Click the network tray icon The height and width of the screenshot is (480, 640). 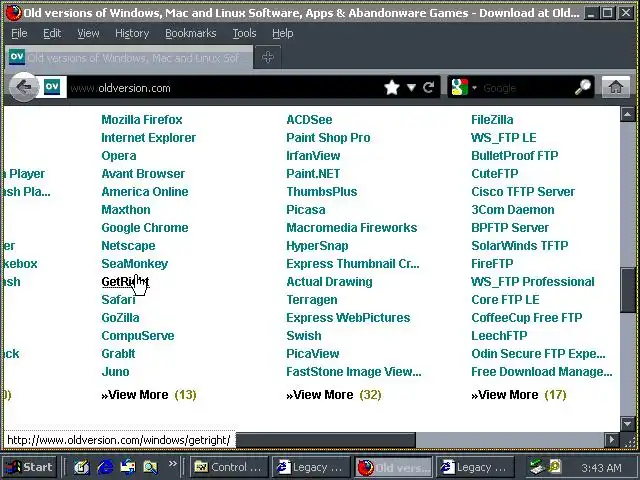click(538, 467)
